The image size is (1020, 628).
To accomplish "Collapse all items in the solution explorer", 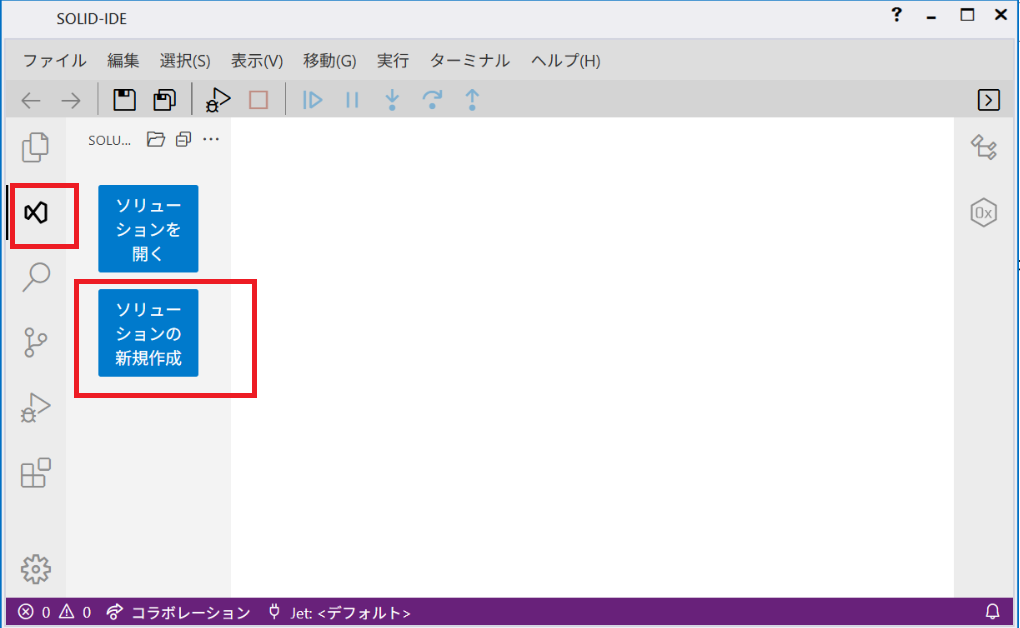I will pyautogui.click(x=183, y=139).
